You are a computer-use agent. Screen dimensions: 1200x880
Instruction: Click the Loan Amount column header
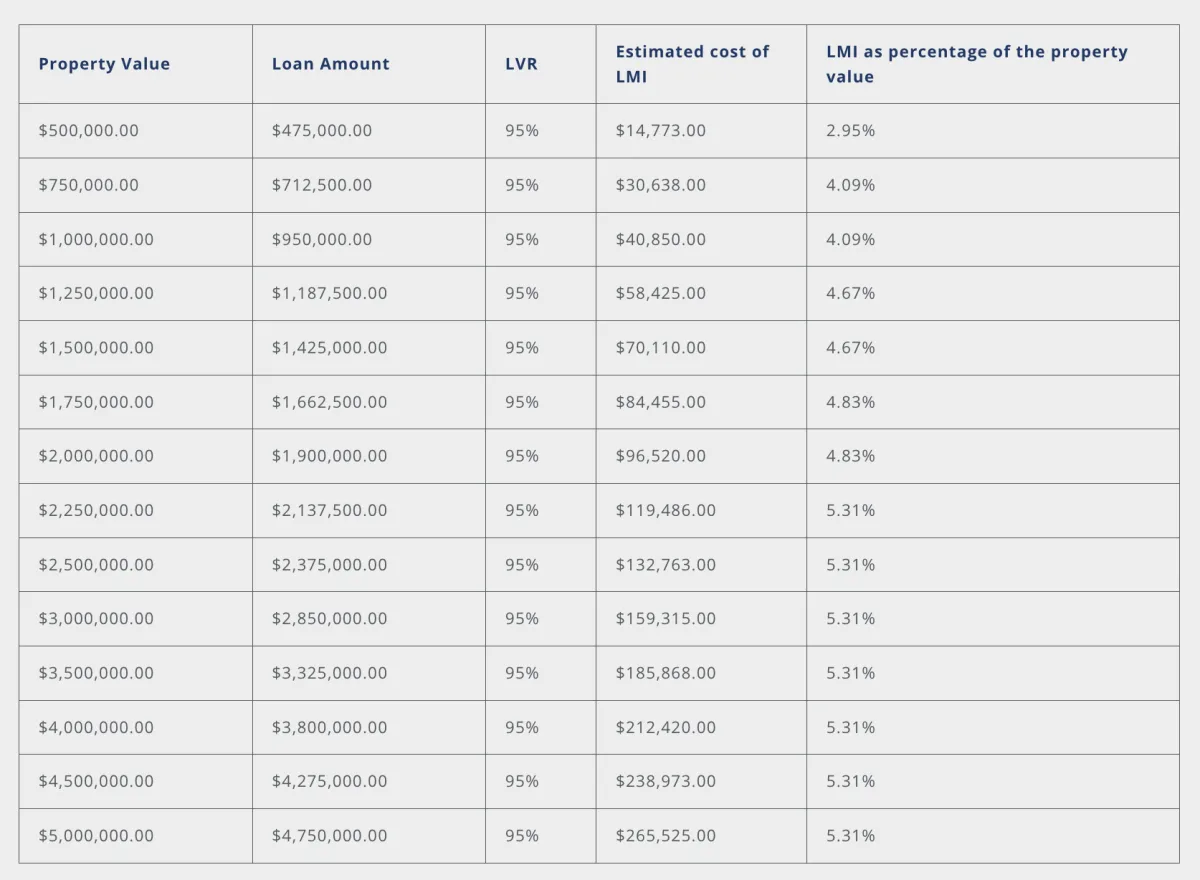tap(330, 64)
